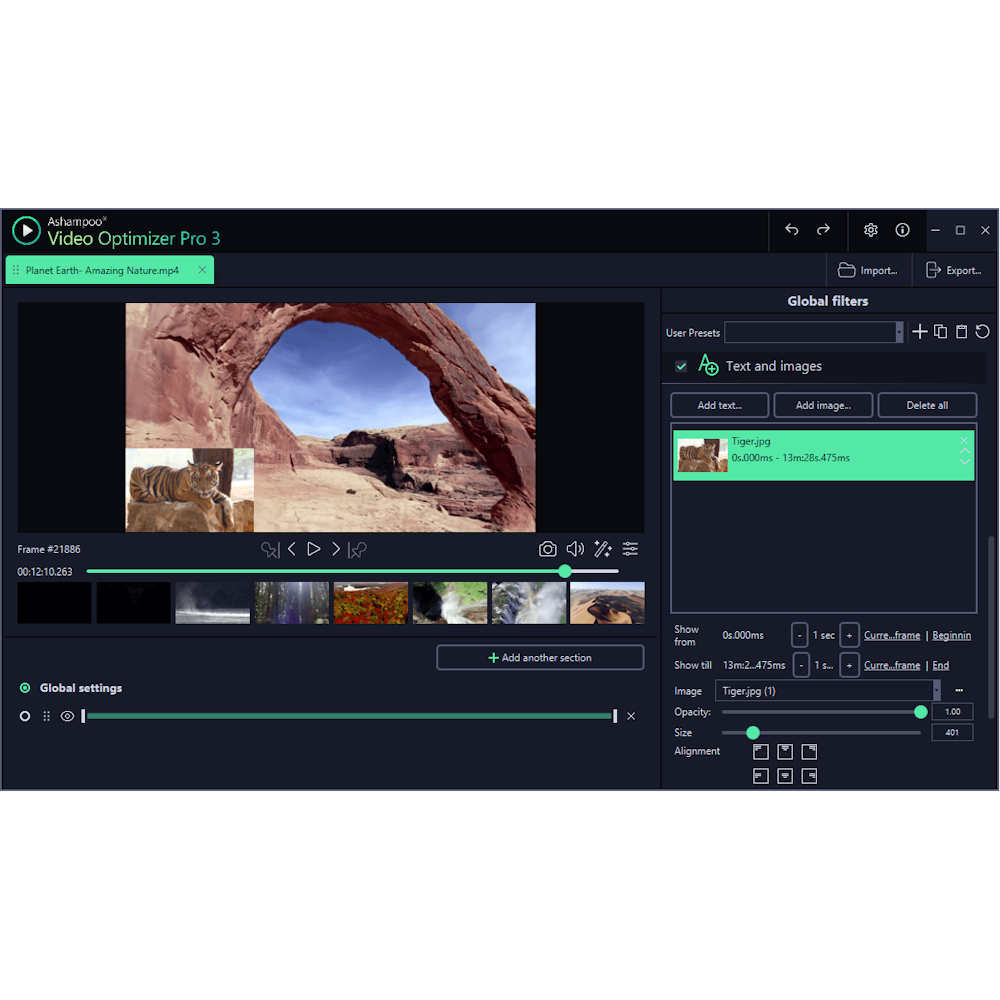The width and height of the screenshot is (1000, 1000).
Task: Reset user presets with the circular arrow
Action: (981, 331)
